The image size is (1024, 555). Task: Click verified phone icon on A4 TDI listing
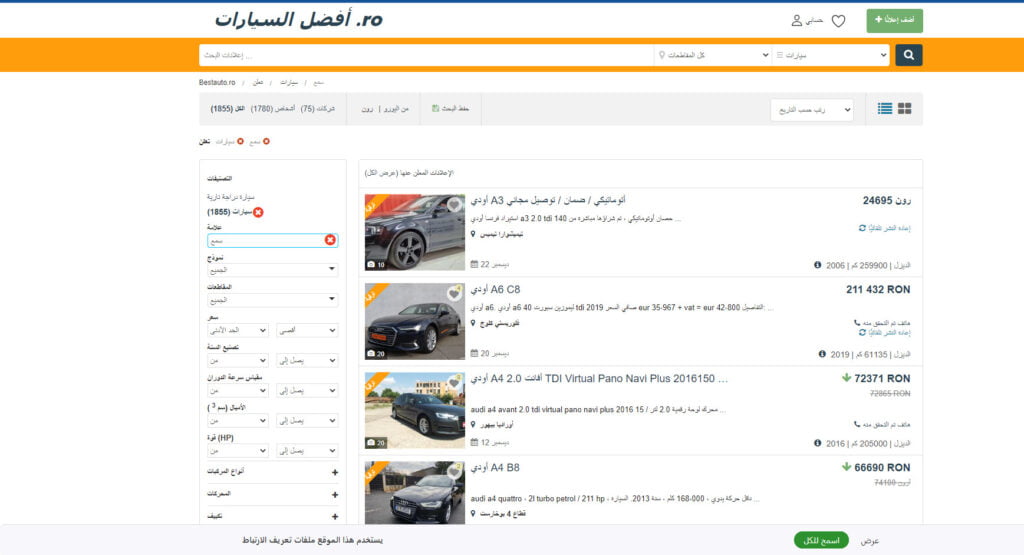857,424
